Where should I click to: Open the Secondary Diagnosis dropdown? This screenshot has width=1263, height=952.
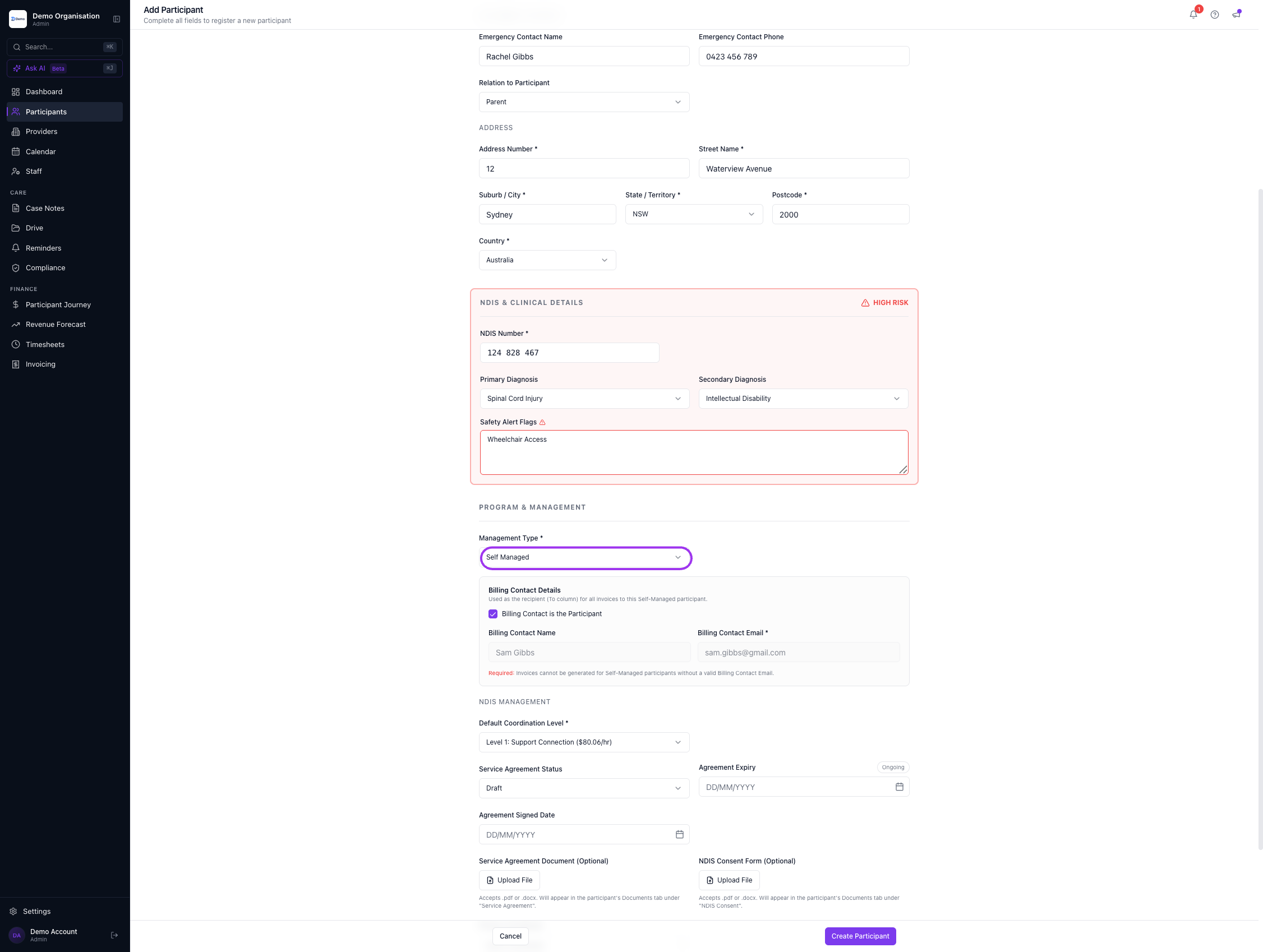click(803, 399)
